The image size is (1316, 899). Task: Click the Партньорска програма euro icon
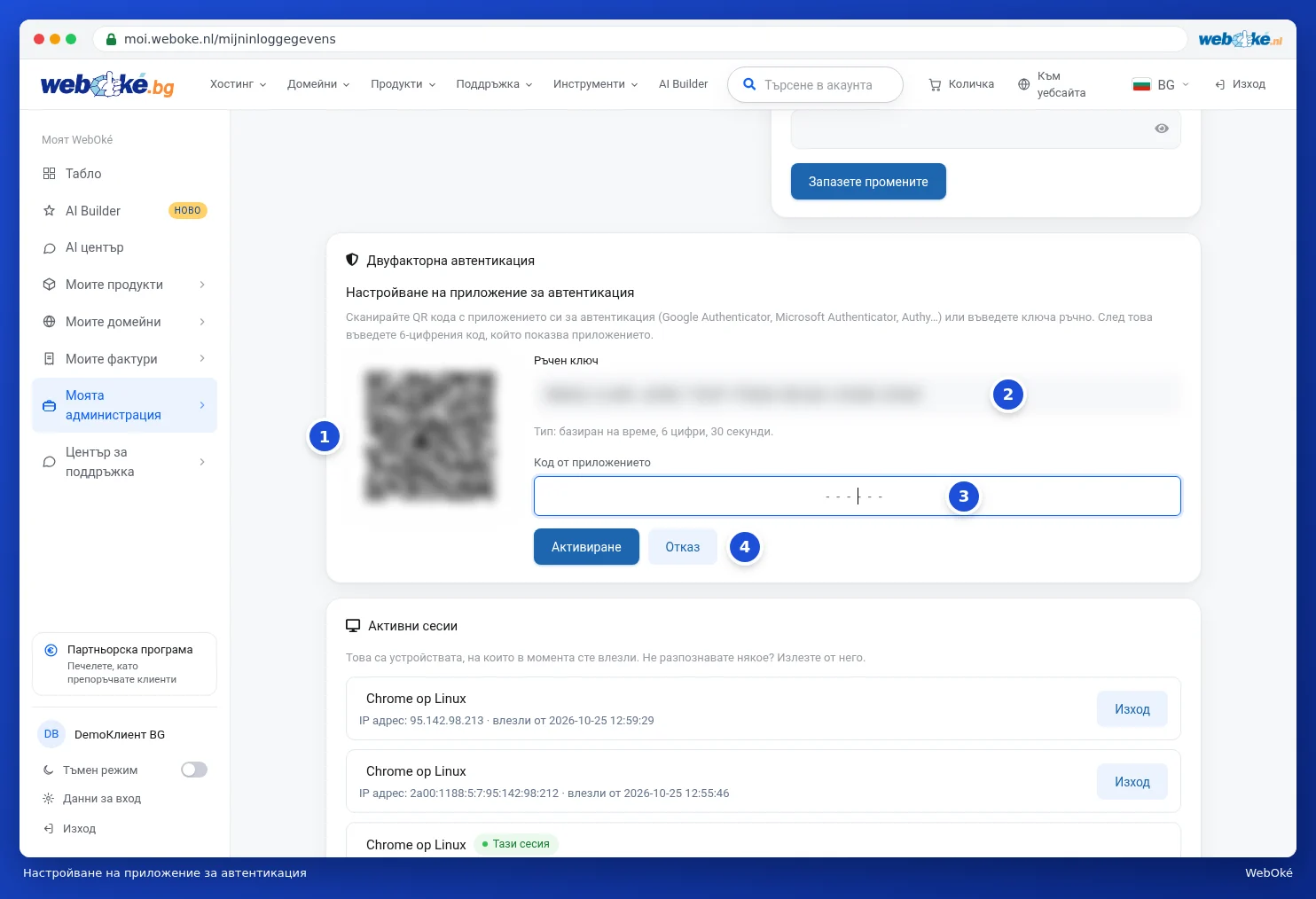click(51, 650)
